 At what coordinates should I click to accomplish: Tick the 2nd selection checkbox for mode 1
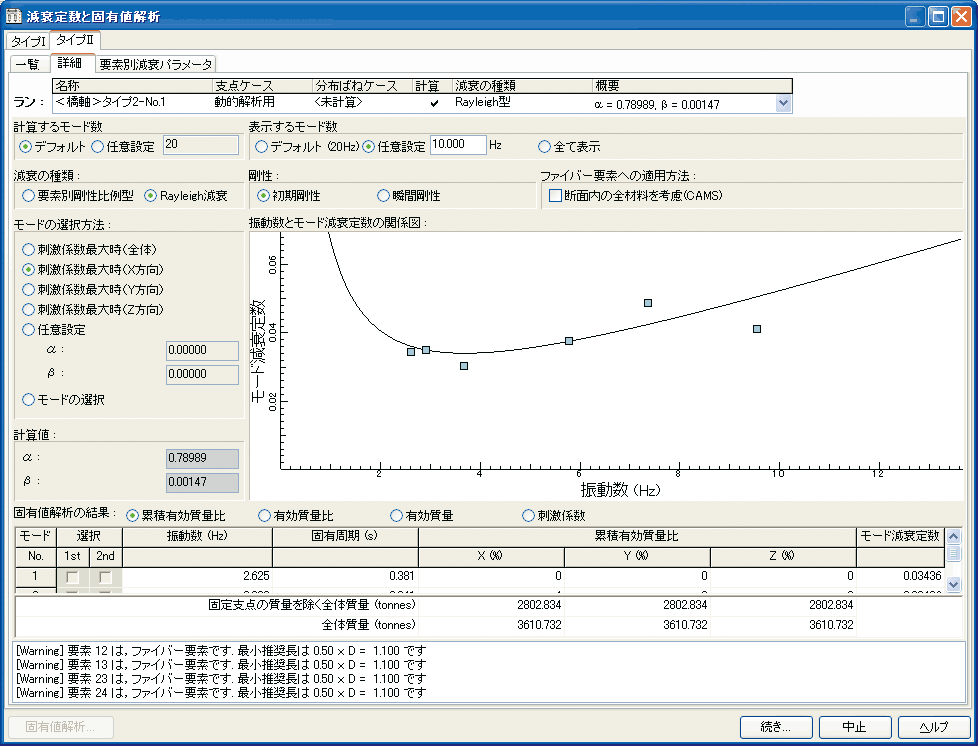(x=105, y=577)
